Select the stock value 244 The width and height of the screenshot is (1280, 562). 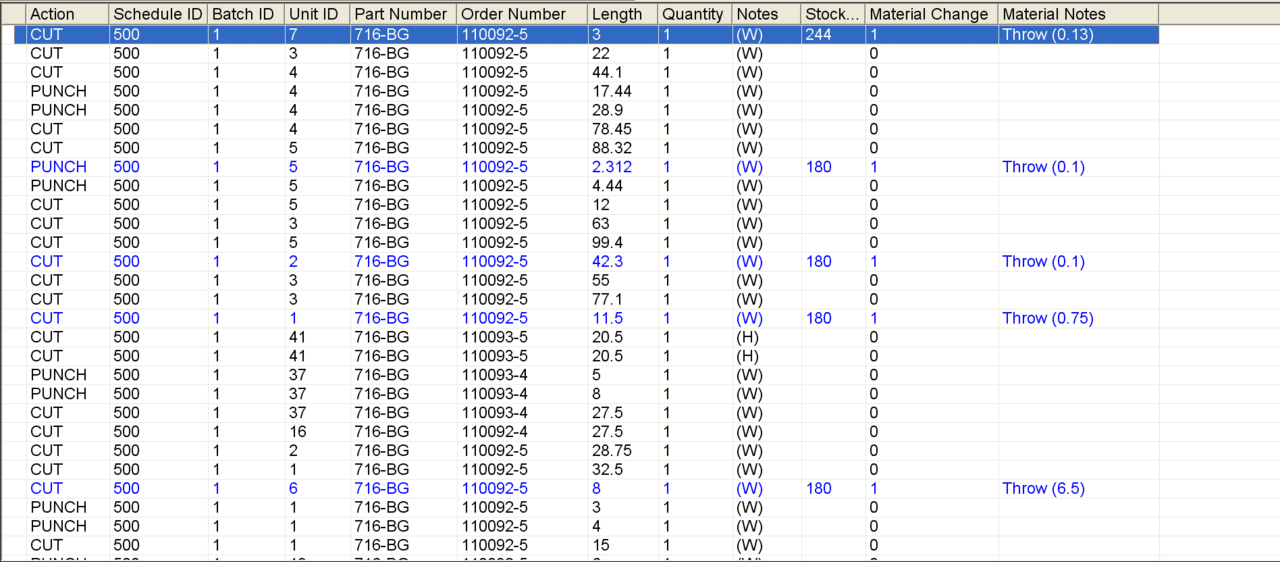pos(818,34)
